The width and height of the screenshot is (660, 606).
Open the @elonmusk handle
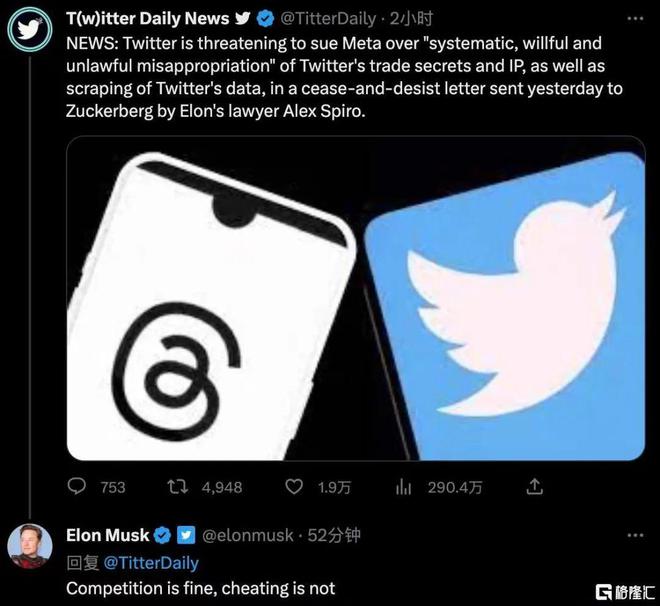tap(248, 535)
